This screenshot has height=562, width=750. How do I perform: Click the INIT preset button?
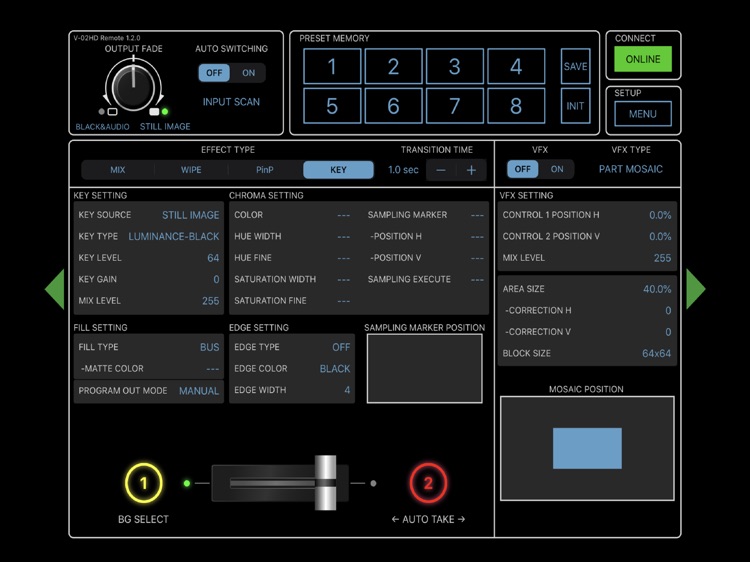(575, 106)
